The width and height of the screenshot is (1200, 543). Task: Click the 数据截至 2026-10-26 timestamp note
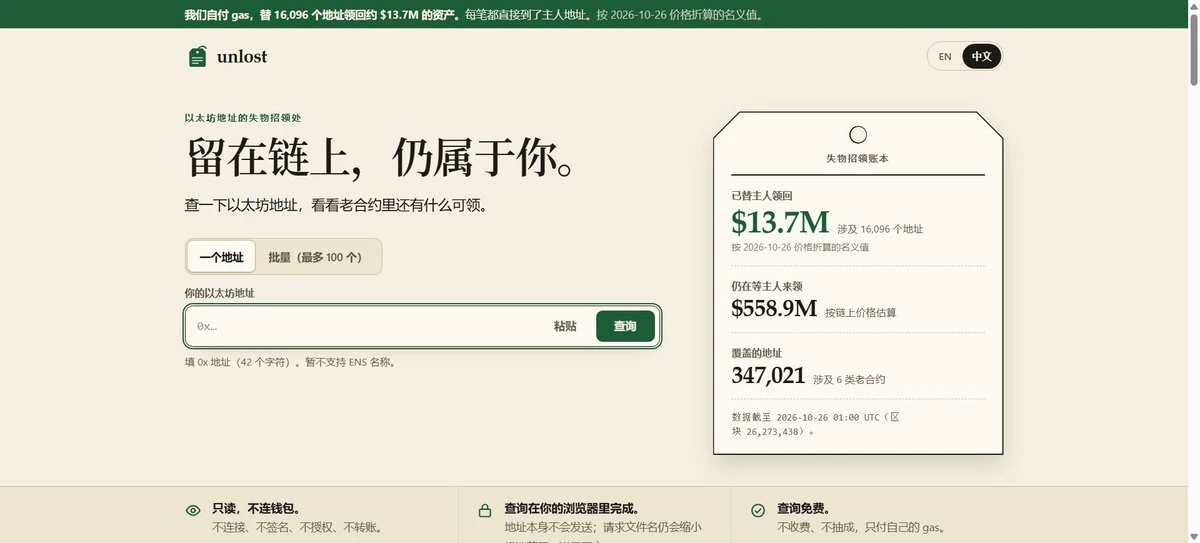click(x=815, y=424)
